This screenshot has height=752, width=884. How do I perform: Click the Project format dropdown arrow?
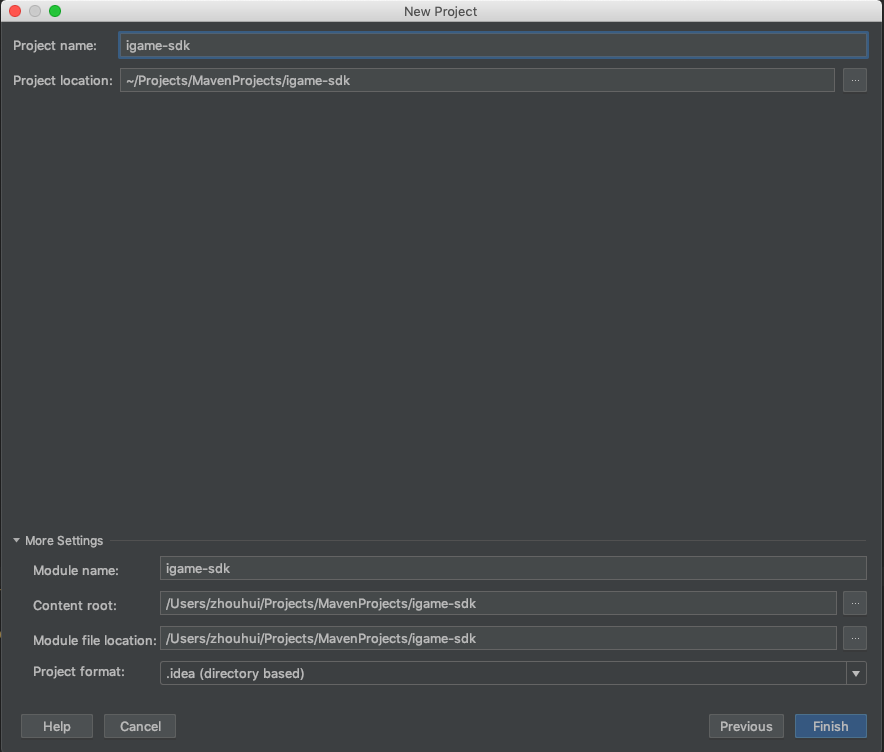(856, 673)
